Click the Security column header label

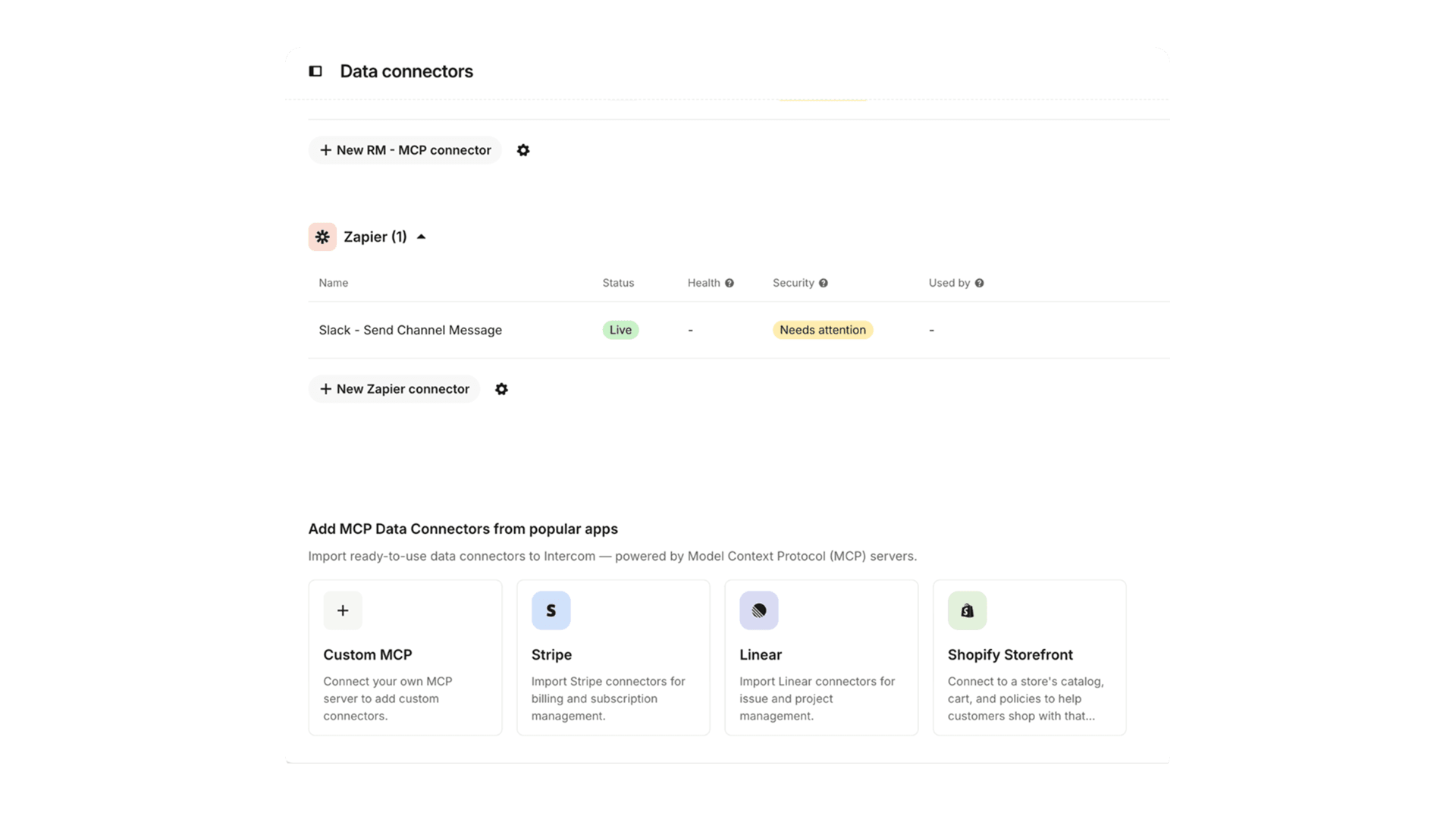point(793,283)
